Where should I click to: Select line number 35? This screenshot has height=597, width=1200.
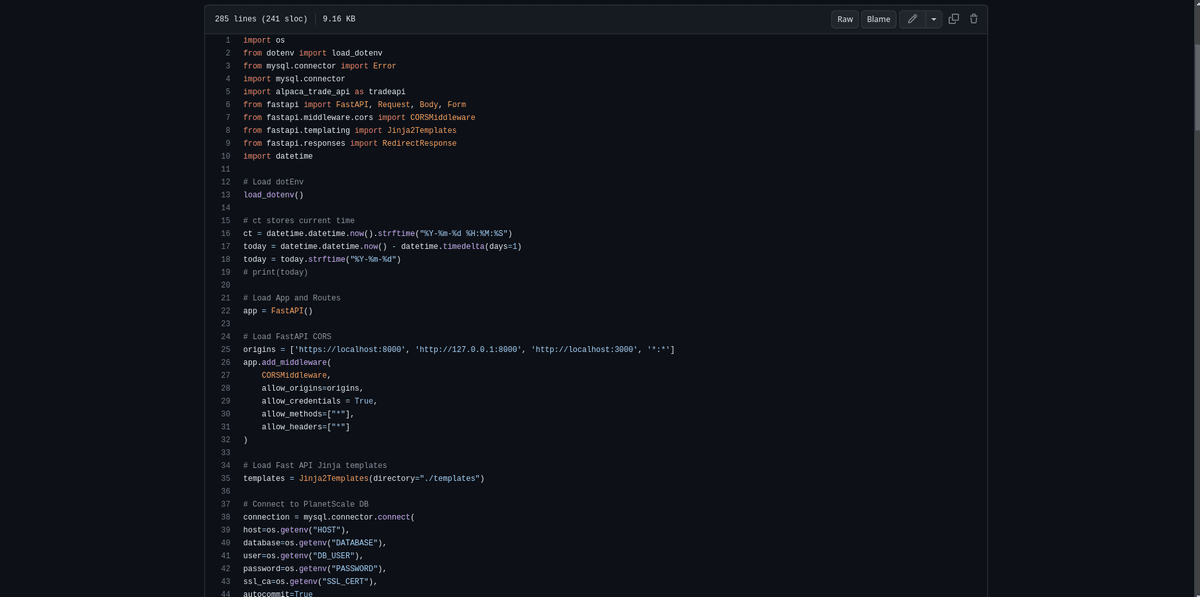pos(225,478)
